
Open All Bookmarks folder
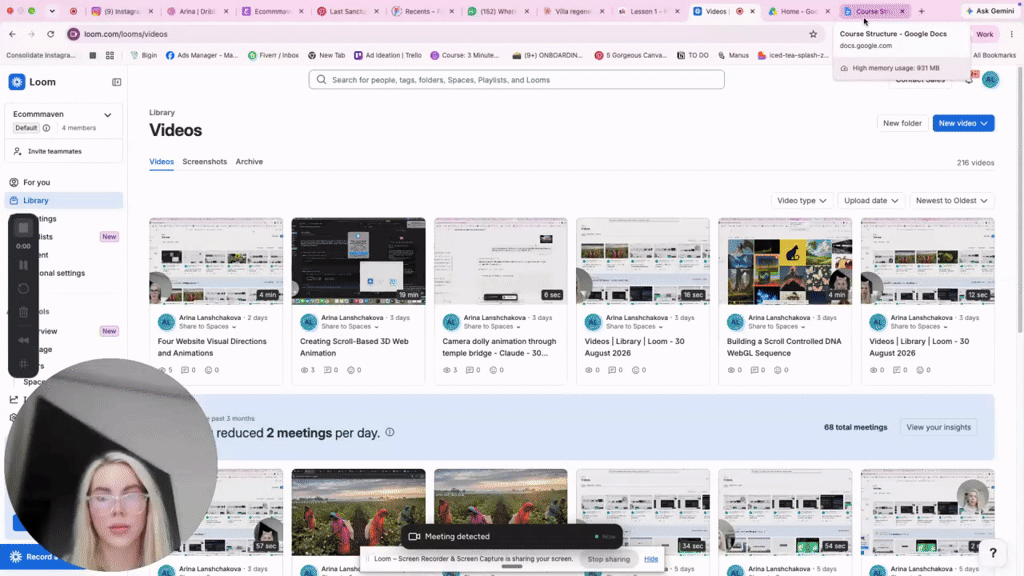coord(995,56)
